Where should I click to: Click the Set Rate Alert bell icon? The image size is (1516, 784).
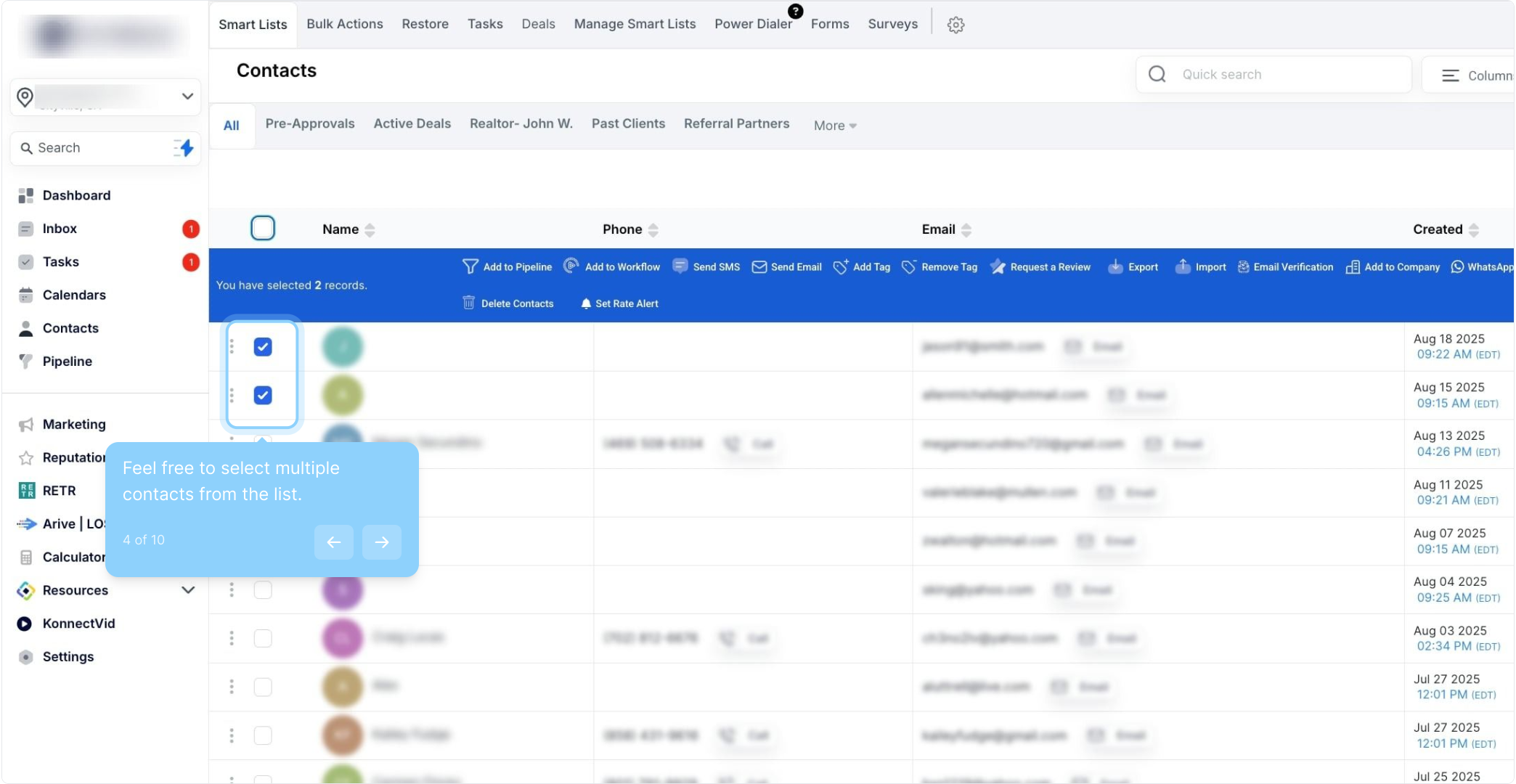[586, 303]
